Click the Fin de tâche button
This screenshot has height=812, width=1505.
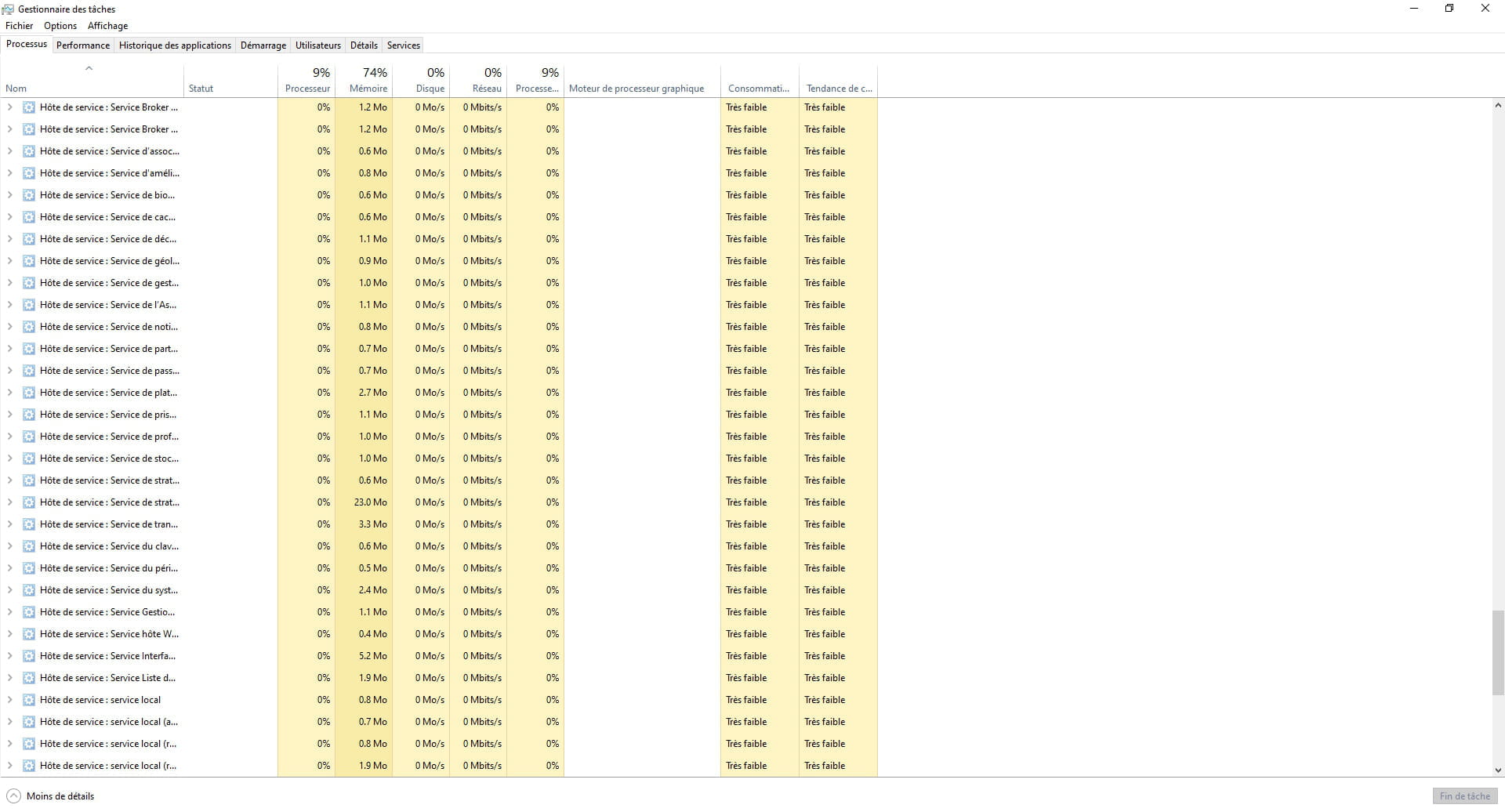tap(1464, 796)
